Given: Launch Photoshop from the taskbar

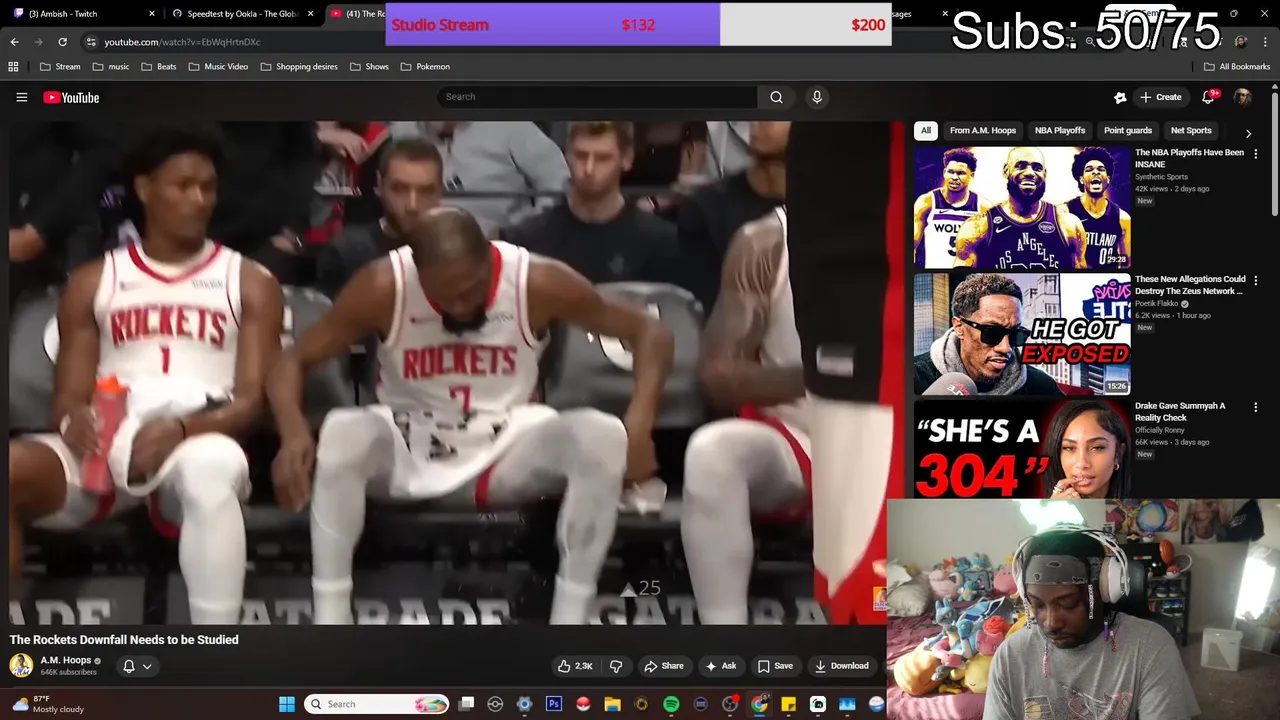Looking at the screenshot, I should 554,704.
